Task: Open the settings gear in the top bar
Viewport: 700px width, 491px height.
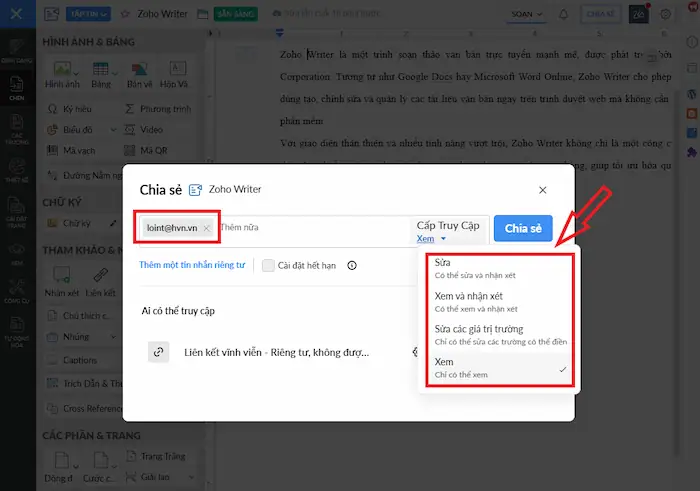Action: point(666,14)
